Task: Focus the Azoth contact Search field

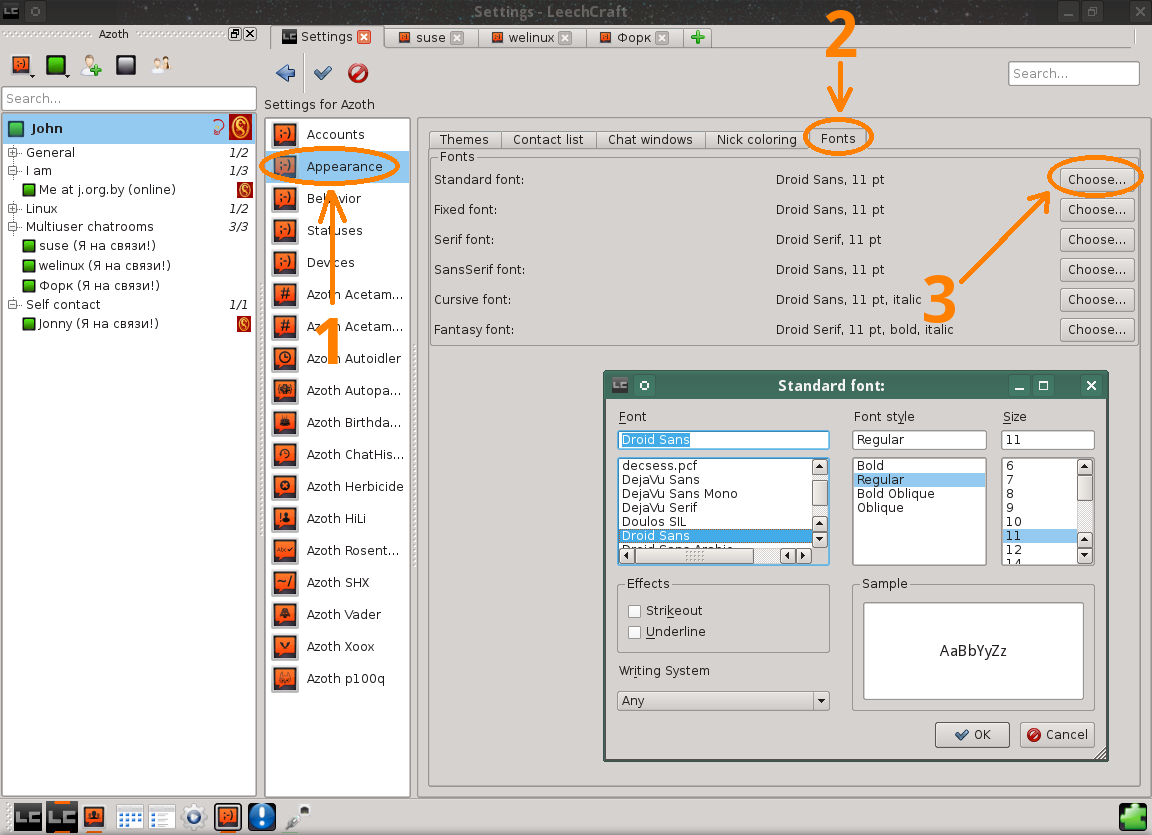Action: [x=129, y=98]
